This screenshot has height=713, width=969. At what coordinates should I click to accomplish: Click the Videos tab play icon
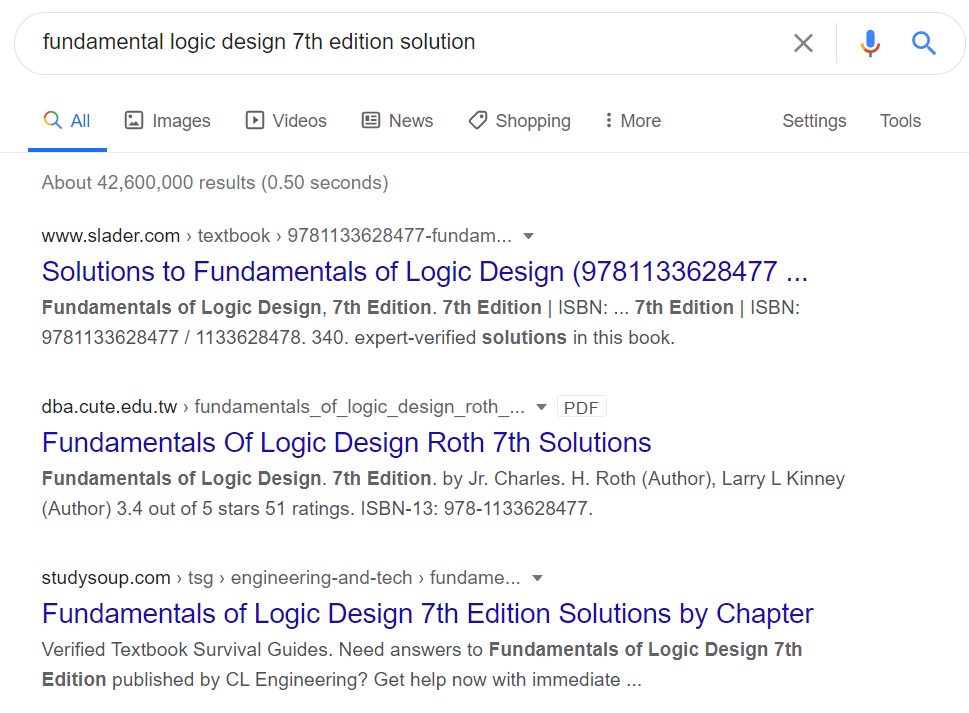pyautogui.click(x=255, y=120)
